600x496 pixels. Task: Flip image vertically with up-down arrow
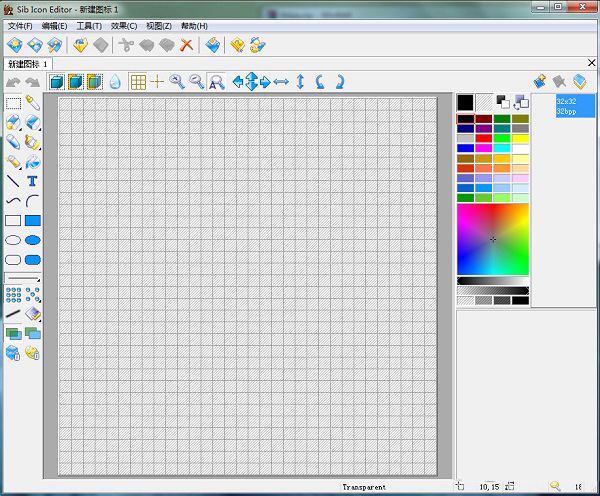coord(300,82)
